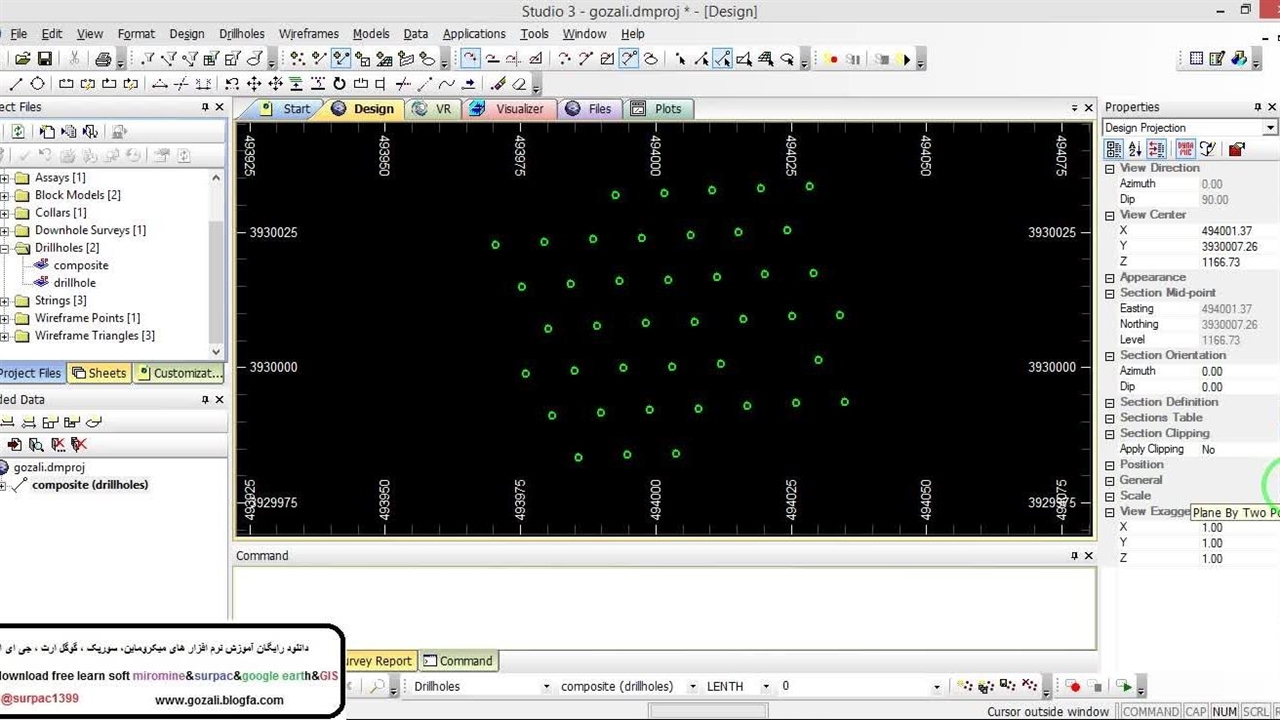This screenshot has width=1280, height=720.
Task: Click the Print icon in toolbar
Action: point(102,59)
